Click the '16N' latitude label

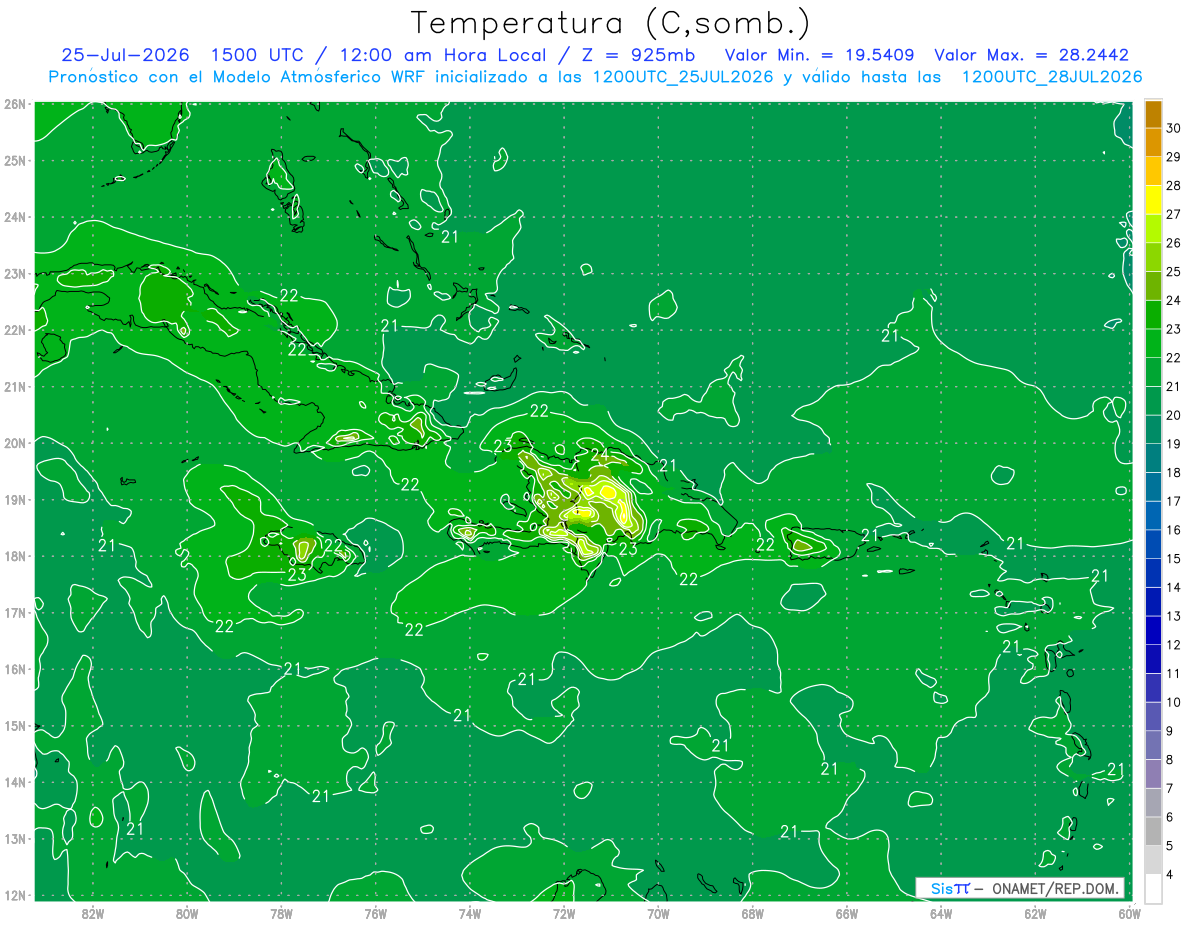(15, 669)
